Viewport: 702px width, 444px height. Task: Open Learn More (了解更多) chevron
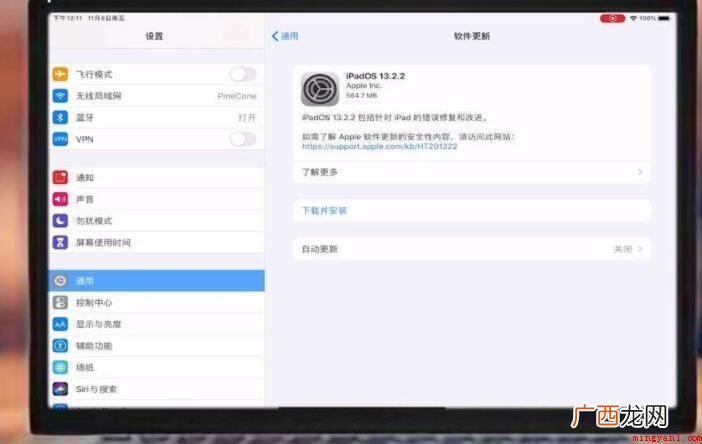tap(640, 172)
